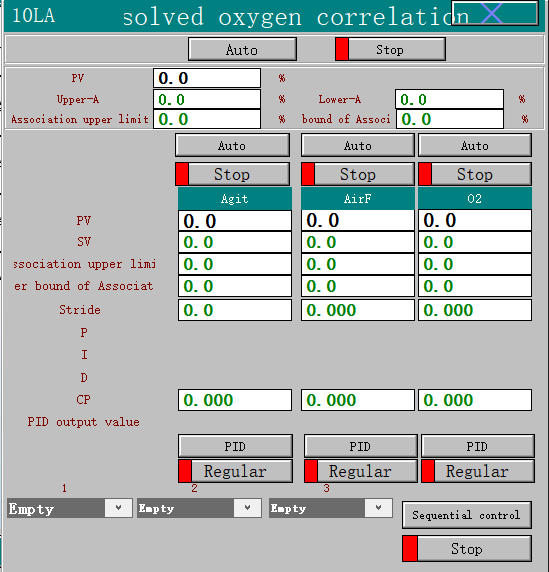Open dropdown 3 showing Empty
Image resolution: width=549 pixels, height=572 pixels.
(x=330, y=508)
